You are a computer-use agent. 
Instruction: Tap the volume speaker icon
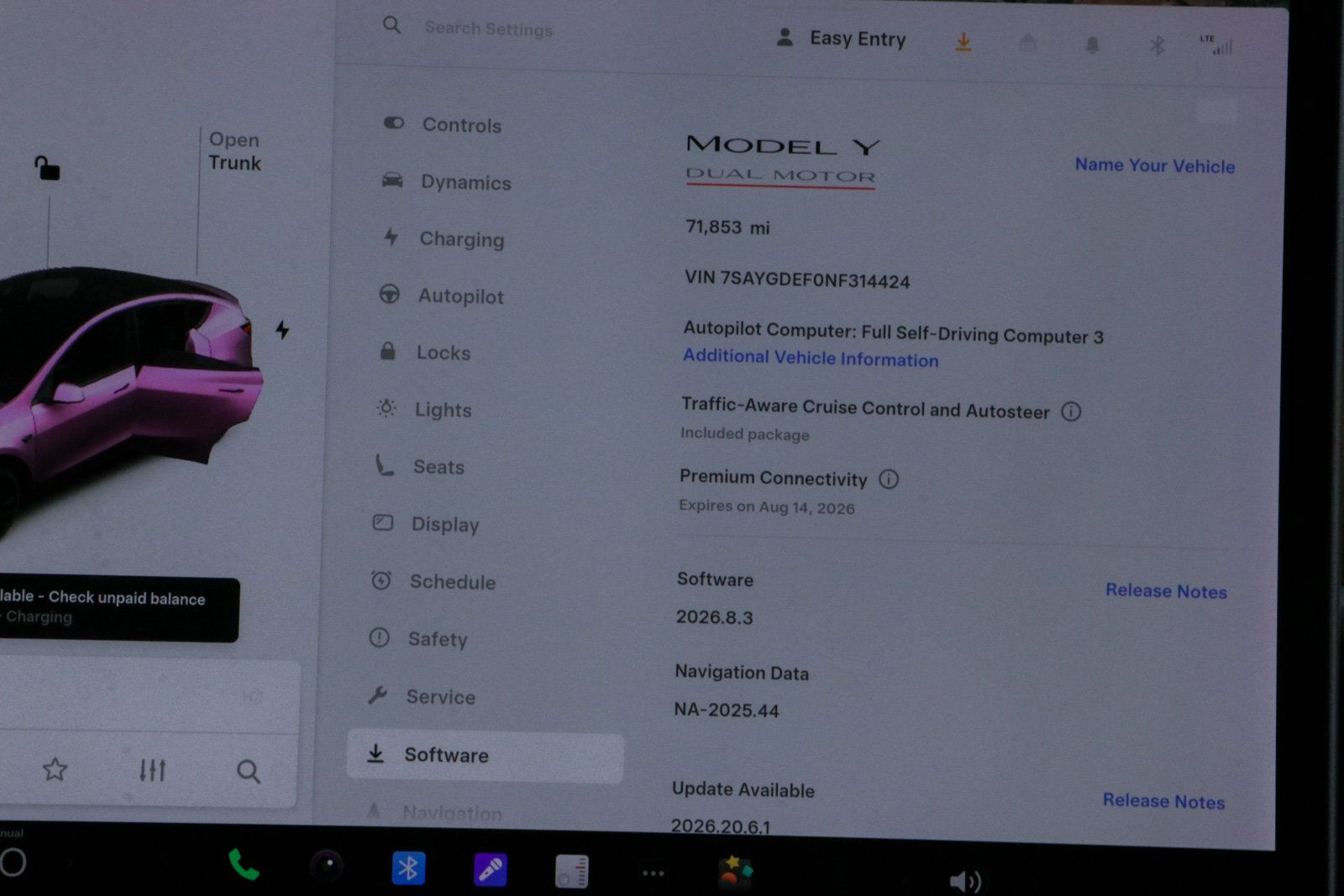coord(965,881)
